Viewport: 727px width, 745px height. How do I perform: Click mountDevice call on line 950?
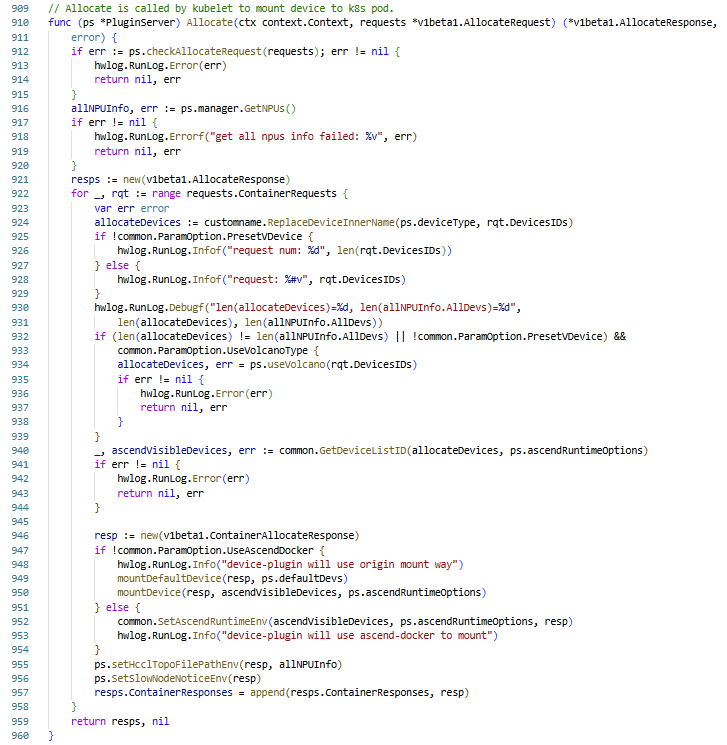(x=149, y=593)
